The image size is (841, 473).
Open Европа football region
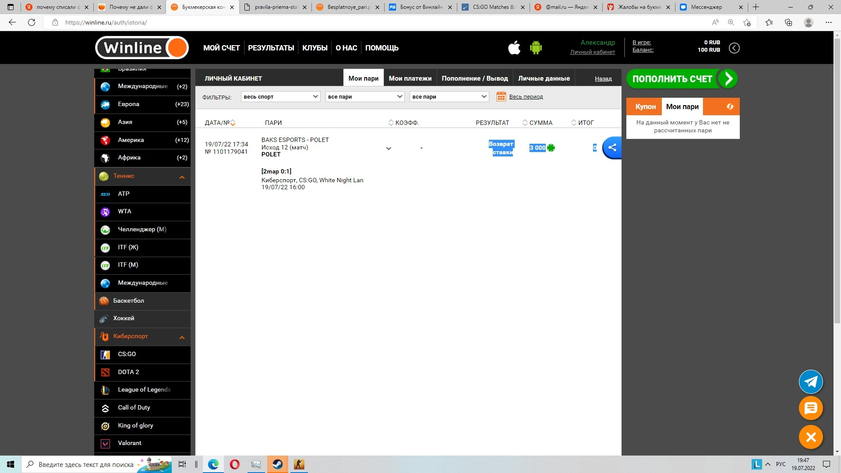(x=143, y=104)
